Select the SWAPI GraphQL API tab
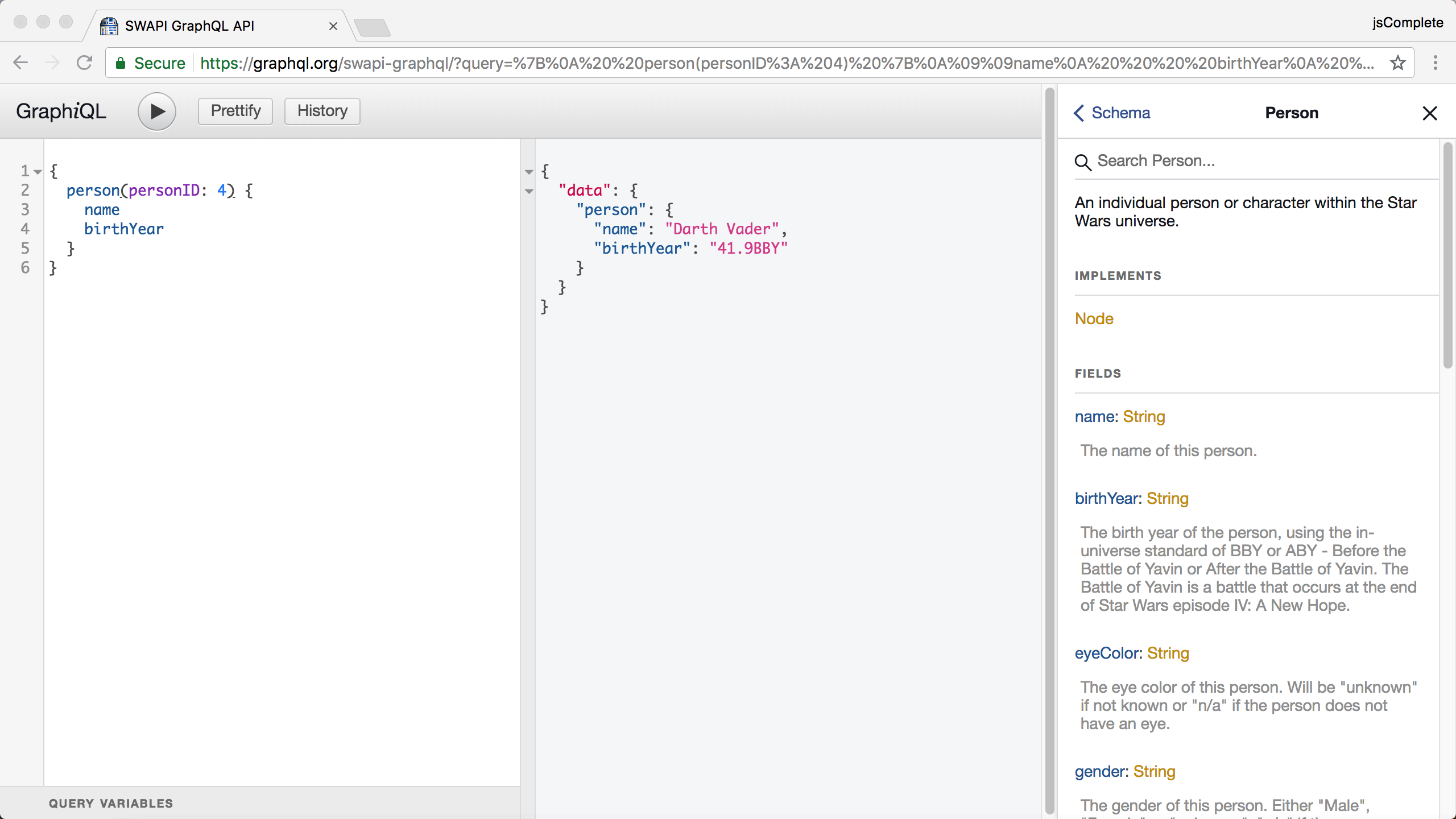 coord(220,26)
